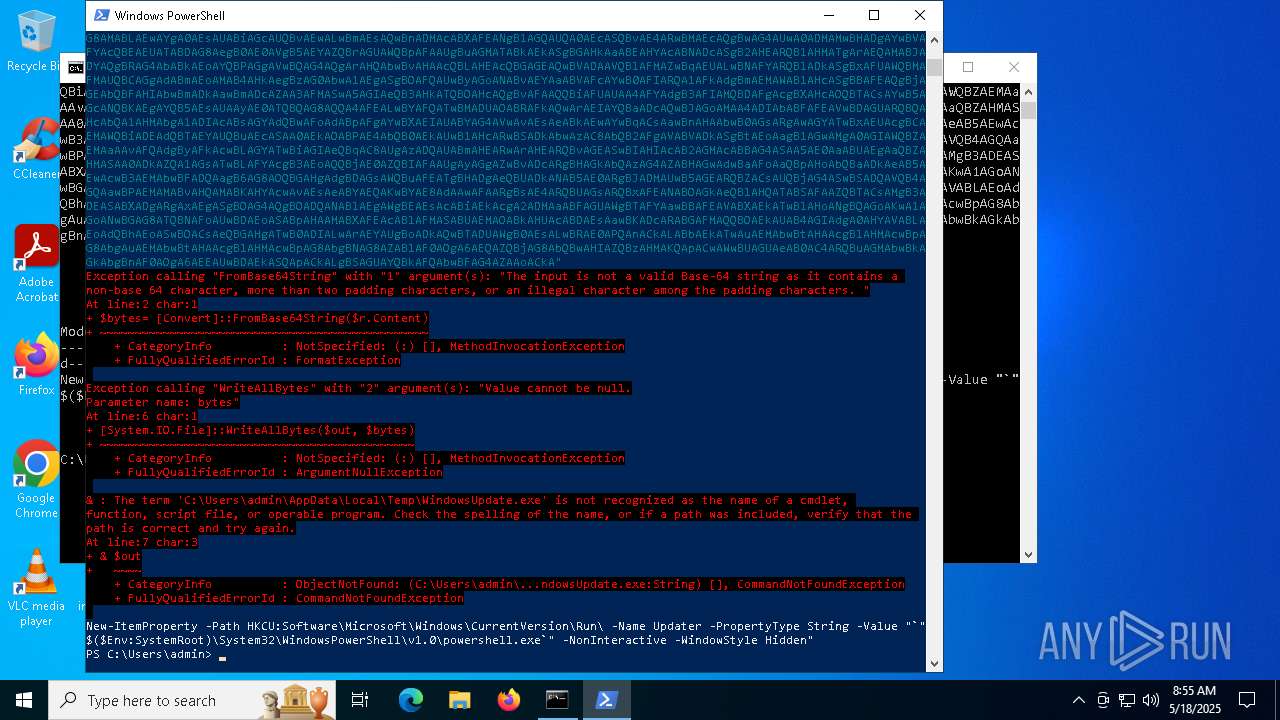Launch VLC media player desktop icon

point(36,587)
